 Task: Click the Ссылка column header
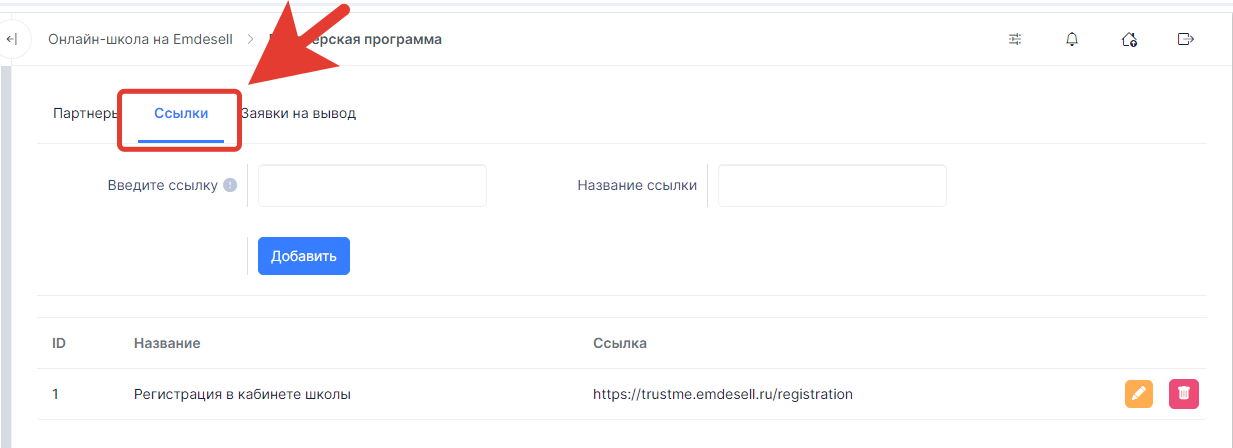coord(620,343)
